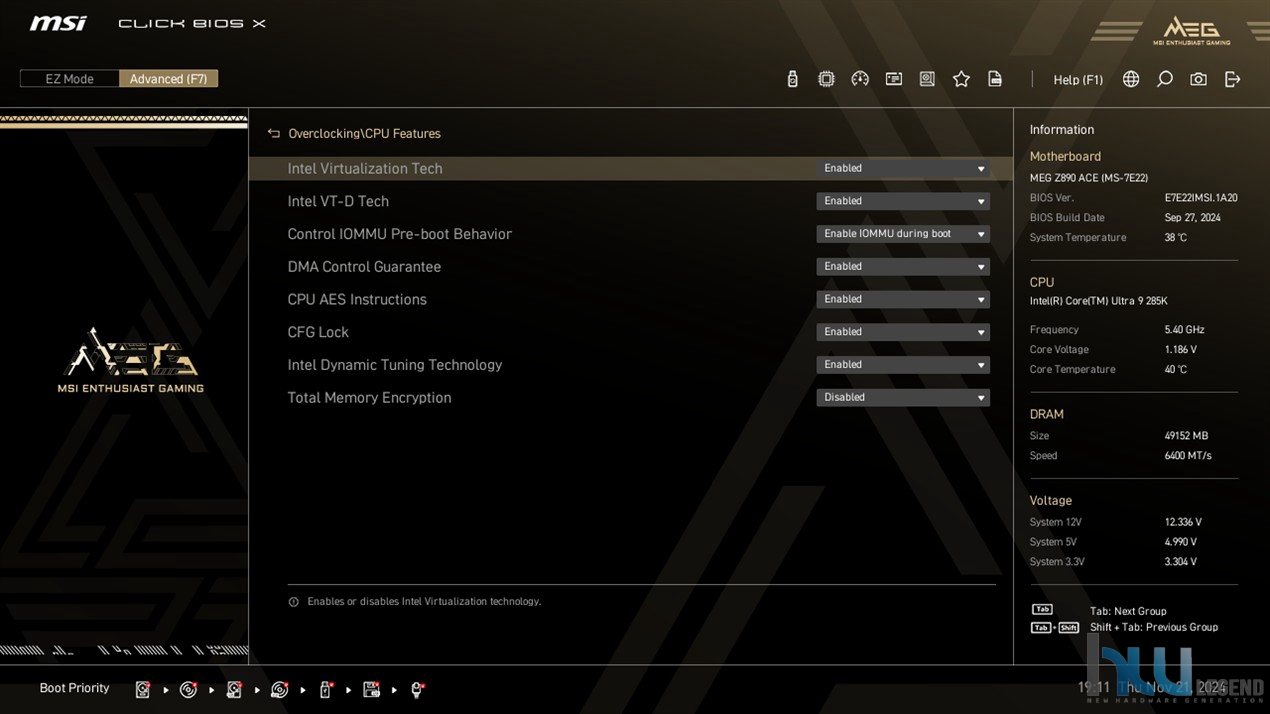
Task: Select Intel Dynamic Tuning Technology label
Action: (395, 365)
